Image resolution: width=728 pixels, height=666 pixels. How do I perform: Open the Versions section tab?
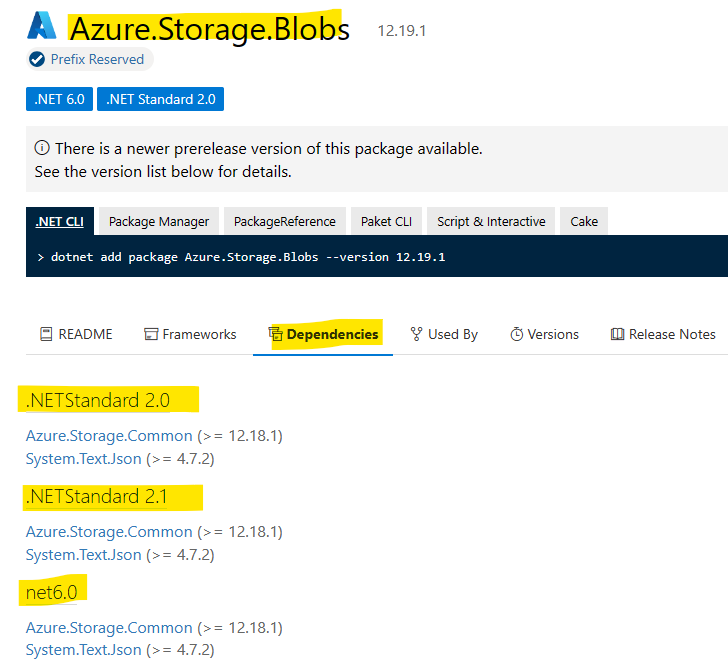[x=545, y=334]
